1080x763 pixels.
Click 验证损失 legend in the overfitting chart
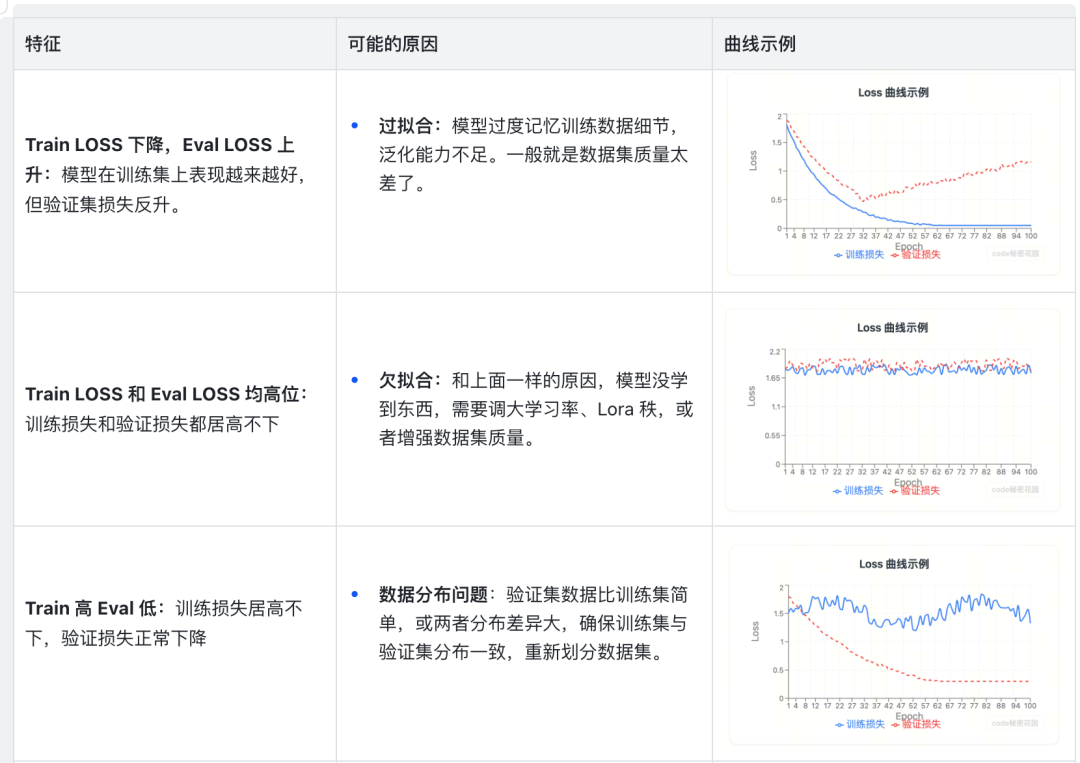coord(916,255)
